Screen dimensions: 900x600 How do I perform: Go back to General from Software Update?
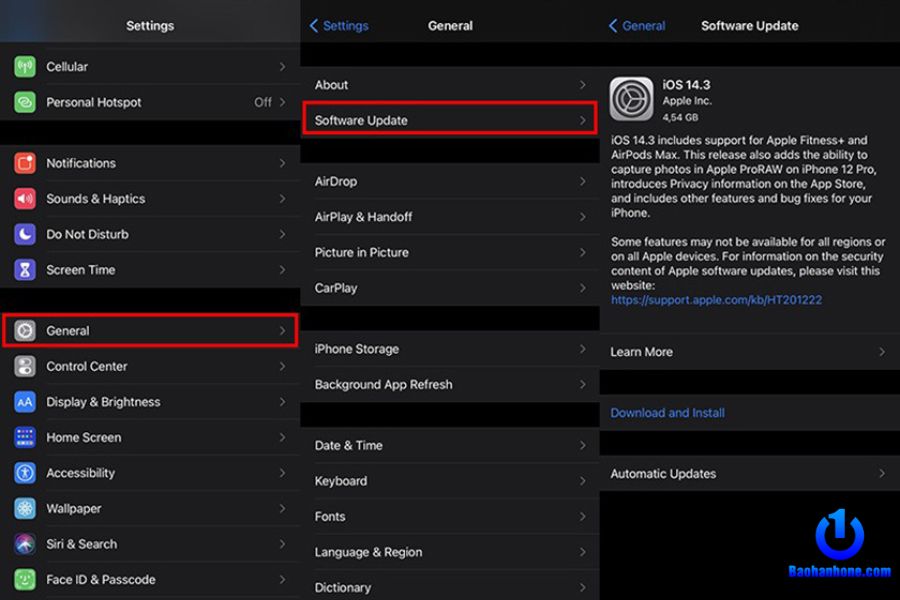pos(637,26)
